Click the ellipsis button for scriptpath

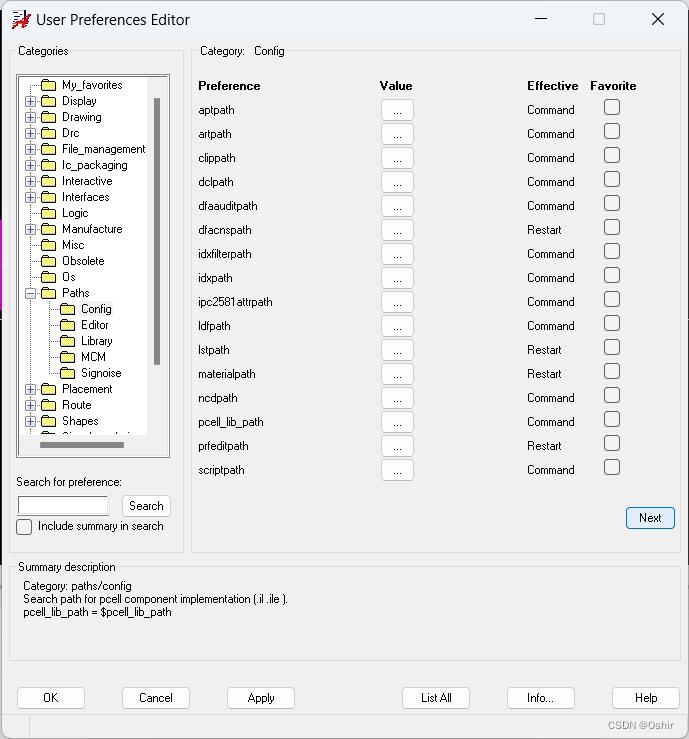(397, 470)
